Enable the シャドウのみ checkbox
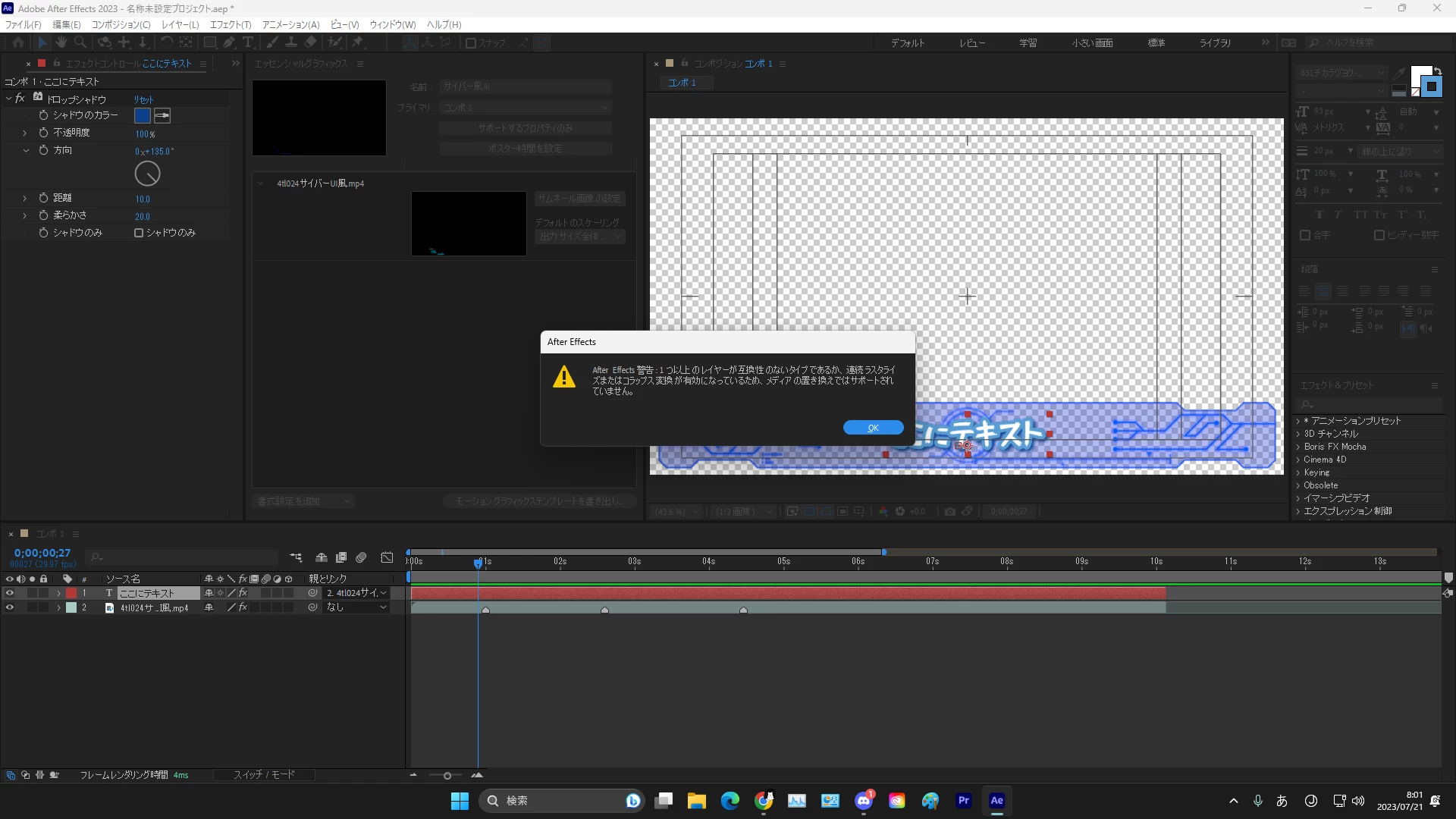1456x819 pixels. [139, 233]
